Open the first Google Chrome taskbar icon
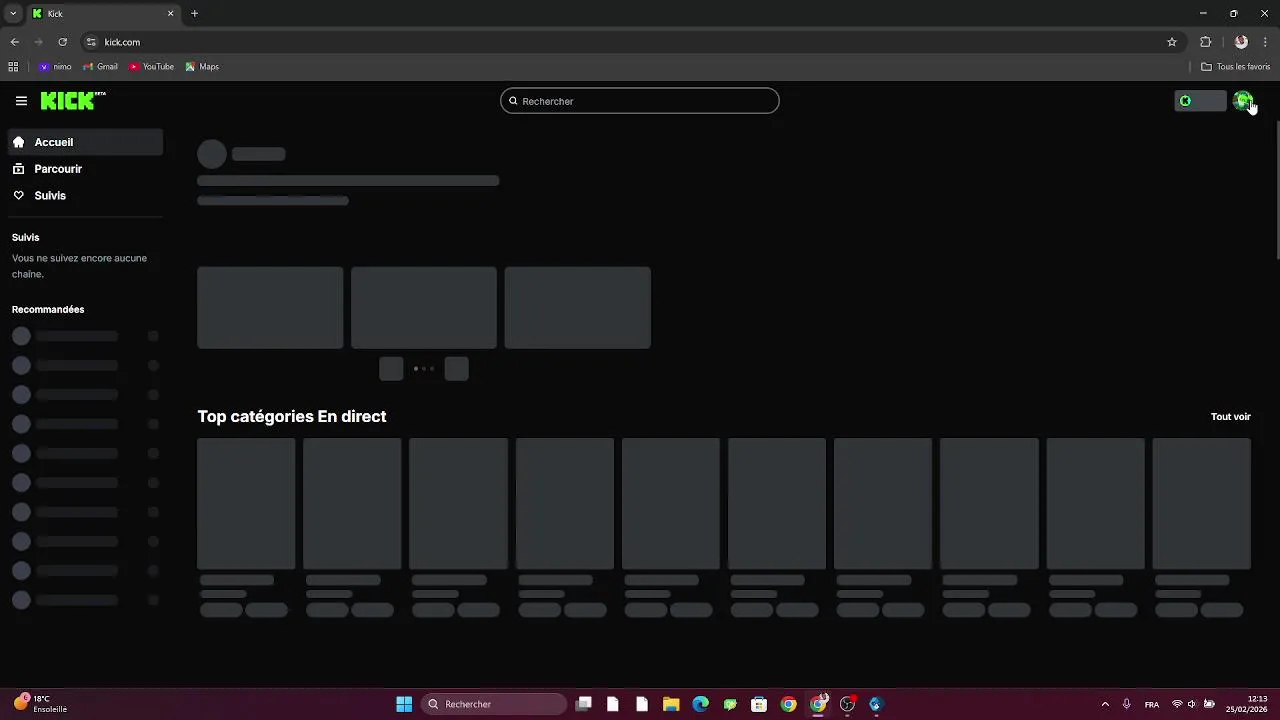Screen dimensions: 1280x720 click(x=788, y=704)
